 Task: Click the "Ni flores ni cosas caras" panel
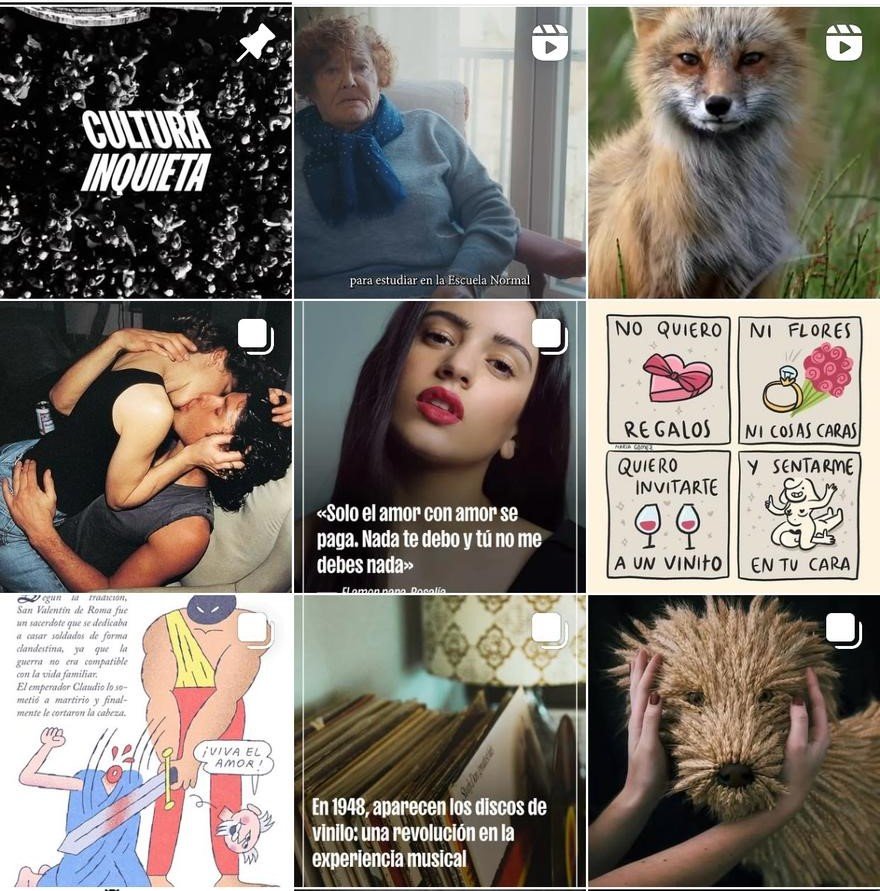click(x=799, y=381)
